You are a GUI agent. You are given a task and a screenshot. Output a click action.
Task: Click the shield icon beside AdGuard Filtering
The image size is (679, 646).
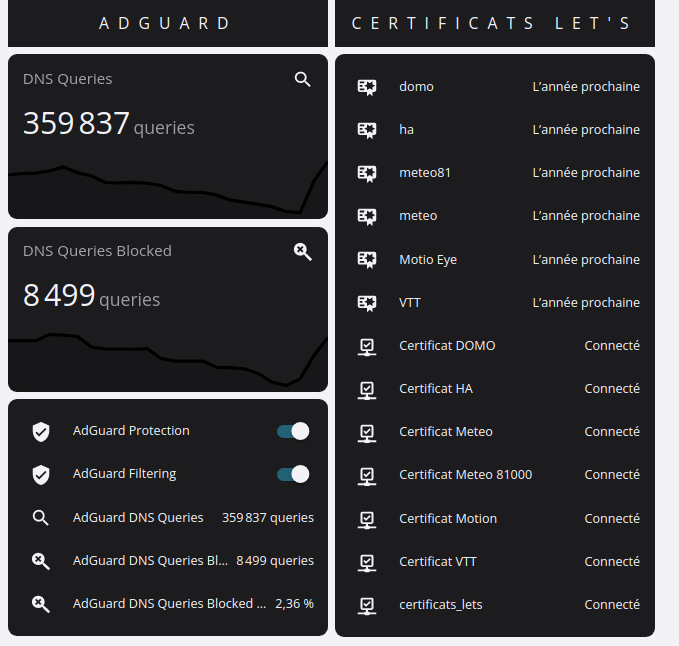click(x=41, y=475)
